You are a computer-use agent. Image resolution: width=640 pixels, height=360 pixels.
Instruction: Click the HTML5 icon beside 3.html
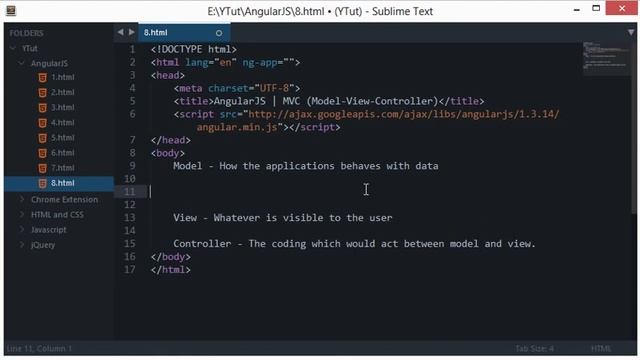click(x=42, y=108)
